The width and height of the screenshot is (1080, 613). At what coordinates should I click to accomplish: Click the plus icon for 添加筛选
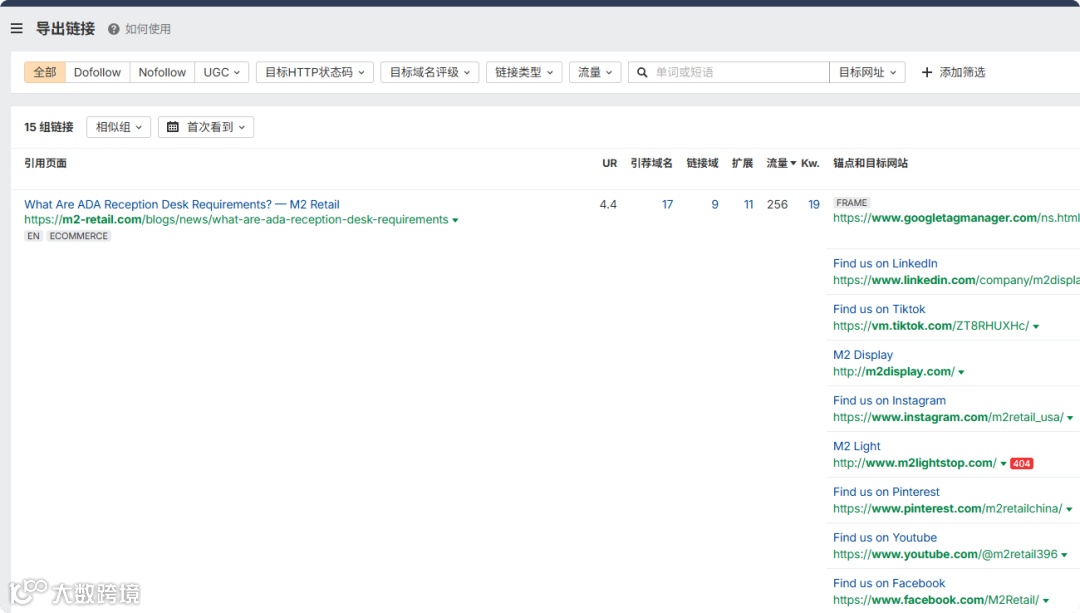pyautogui.click(x=926, y=72)
